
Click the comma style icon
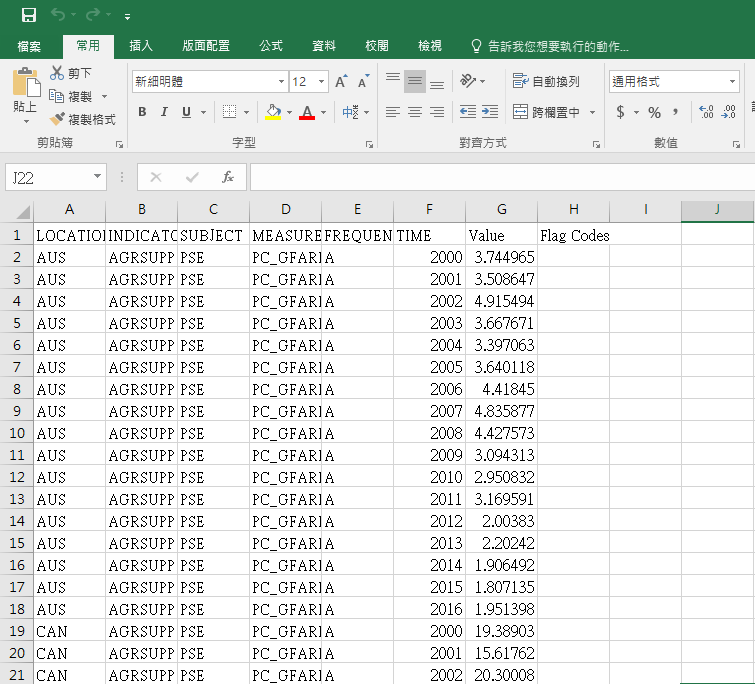676,112
